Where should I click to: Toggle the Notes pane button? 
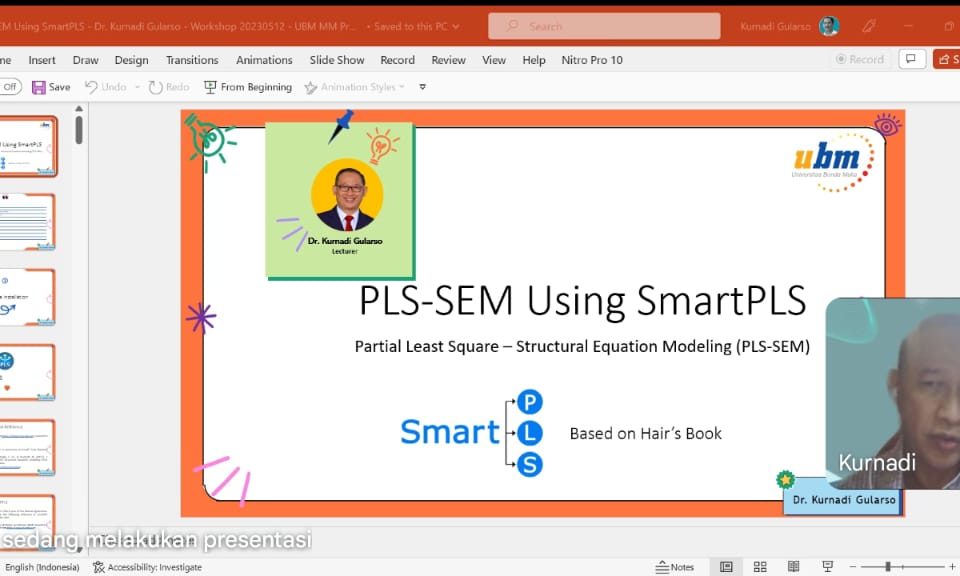pyautogui.click(x=675, y=567)
